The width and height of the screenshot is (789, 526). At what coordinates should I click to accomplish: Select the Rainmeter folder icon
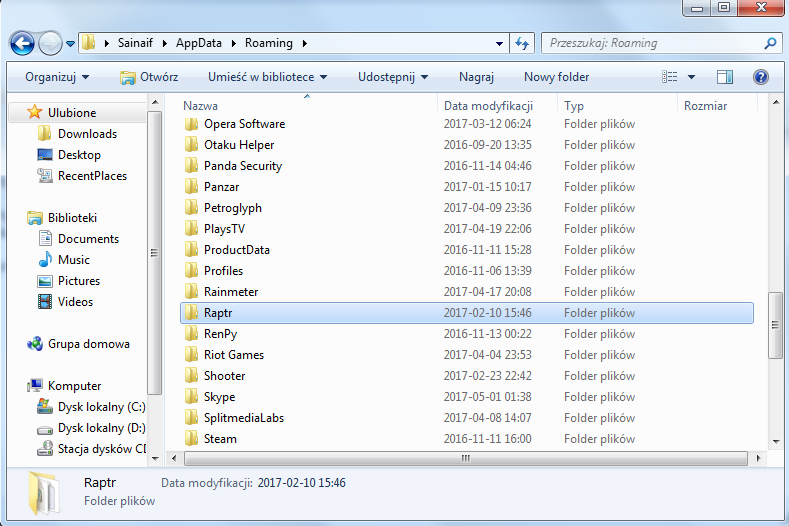[191, 292]
